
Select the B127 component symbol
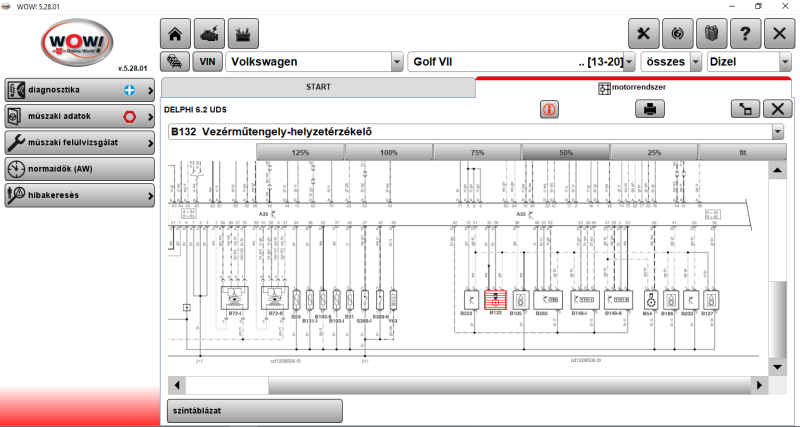(711, 300)
